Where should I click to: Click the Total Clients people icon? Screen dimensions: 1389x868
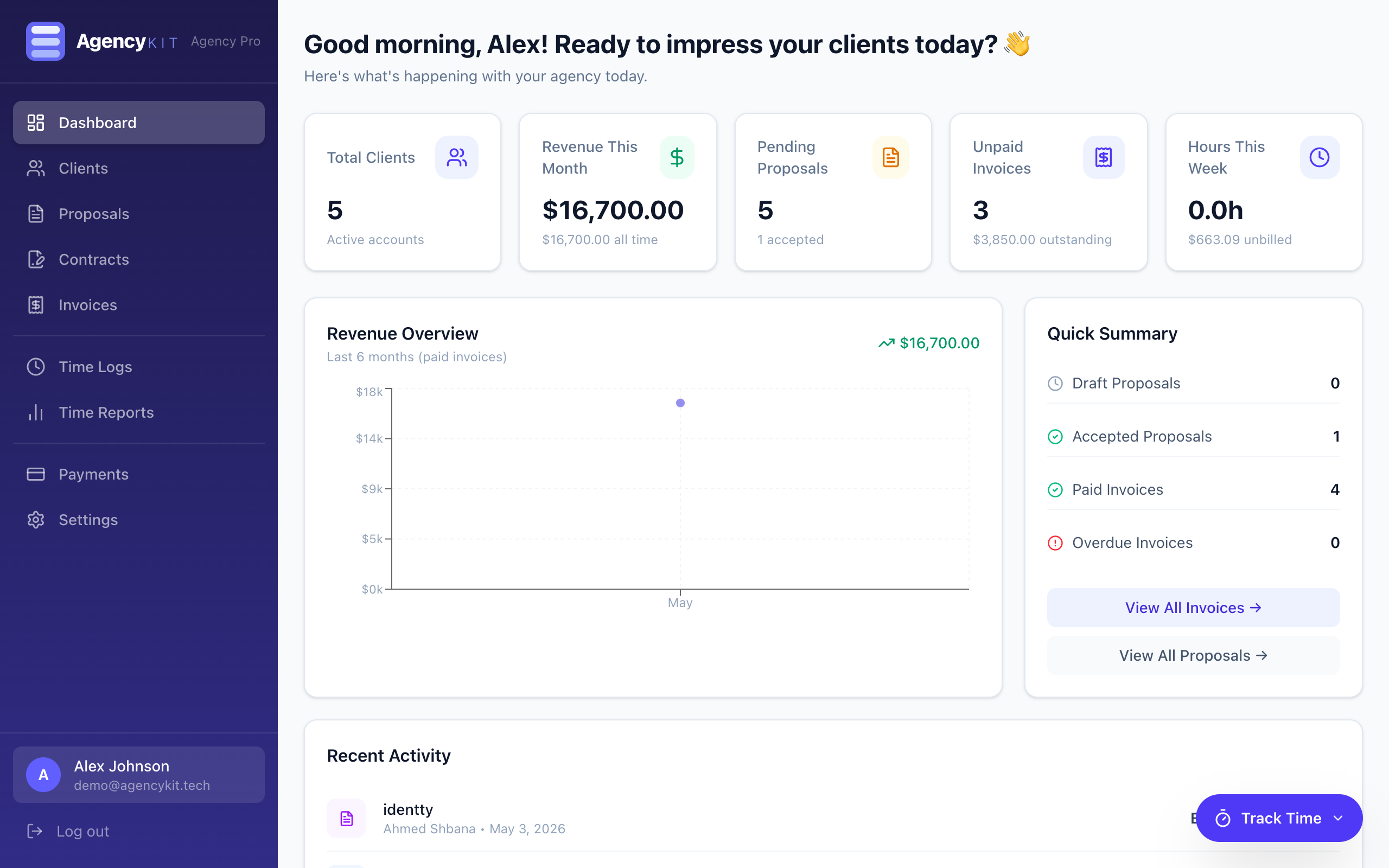point(457,157)
